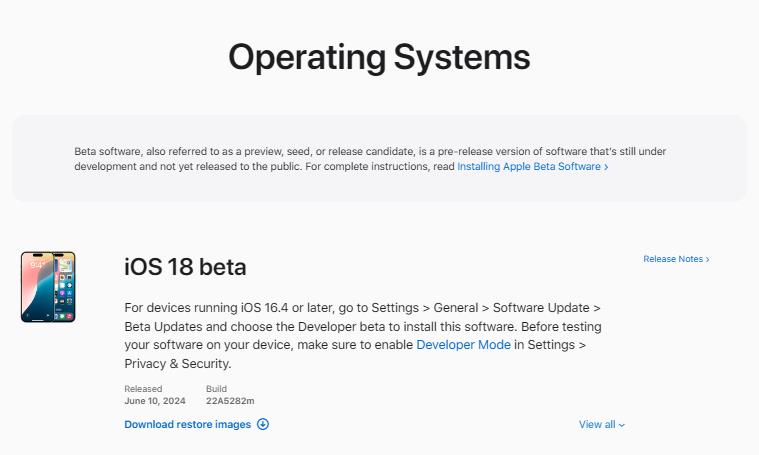Click the download arrow circle icon

pyautogui.click(x=263, y=424)
